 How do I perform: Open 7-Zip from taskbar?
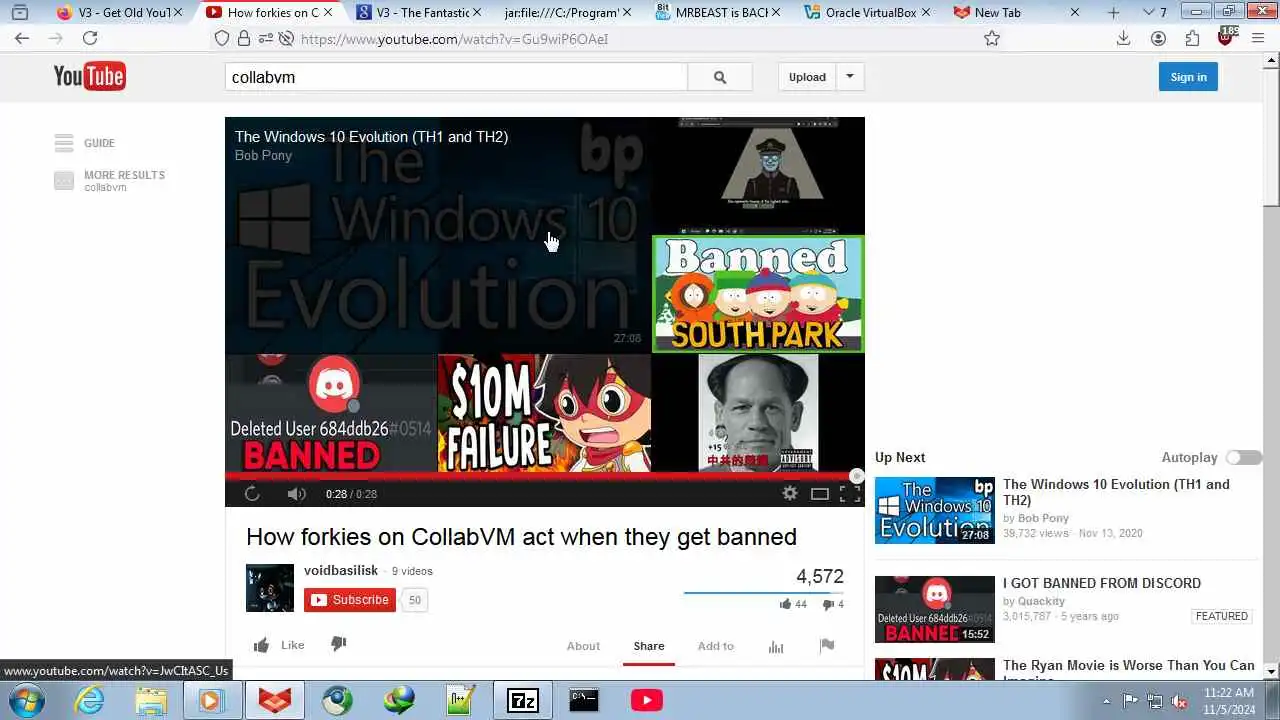coord(522,700)
